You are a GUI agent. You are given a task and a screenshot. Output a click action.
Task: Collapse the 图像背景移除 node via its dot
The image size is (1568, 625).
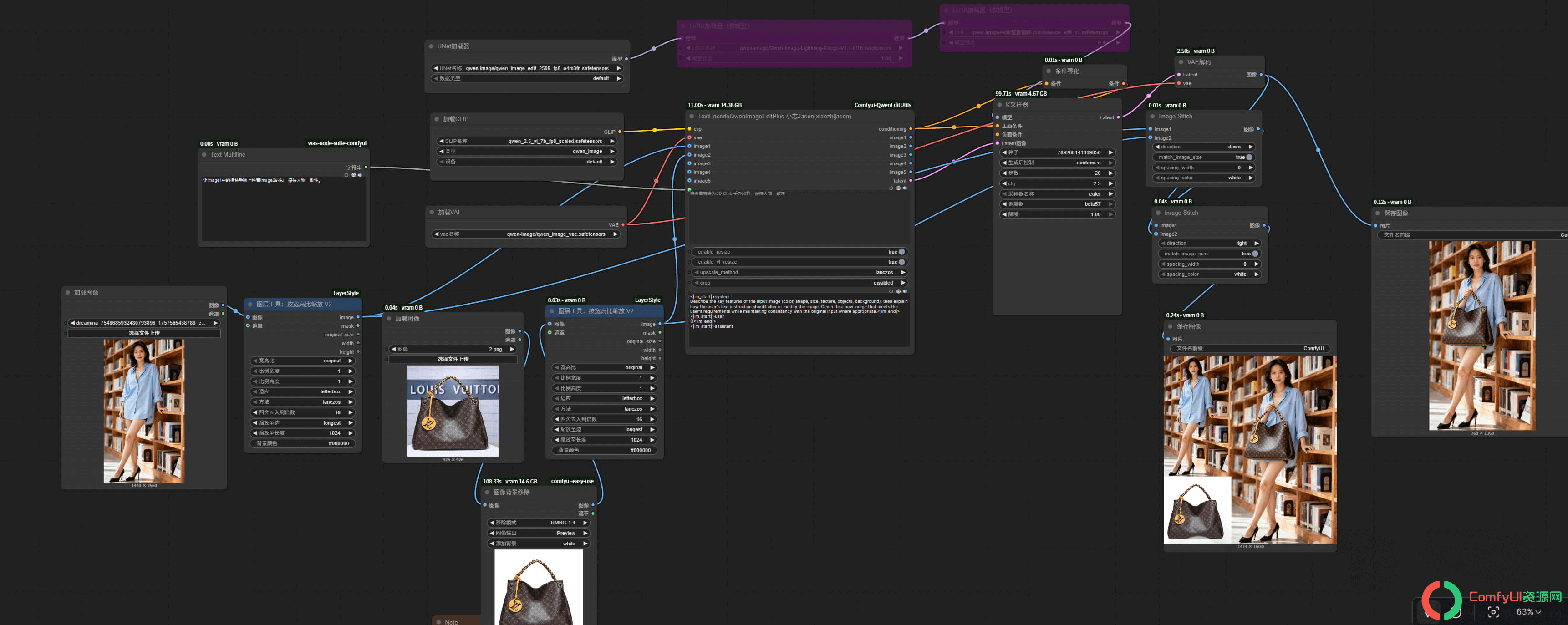pos(487,493)
